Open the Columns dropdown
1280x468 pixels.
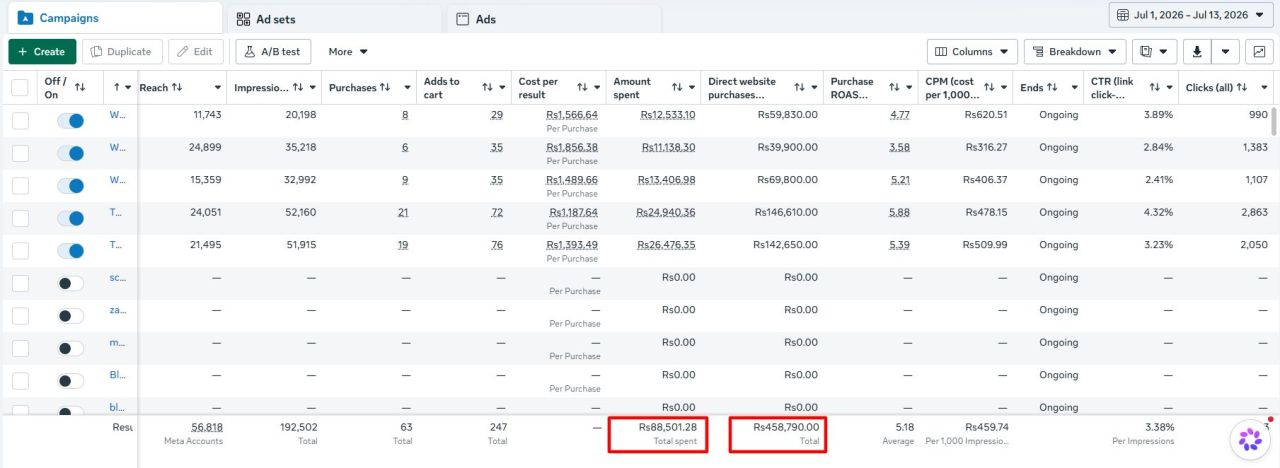point(972,51)
